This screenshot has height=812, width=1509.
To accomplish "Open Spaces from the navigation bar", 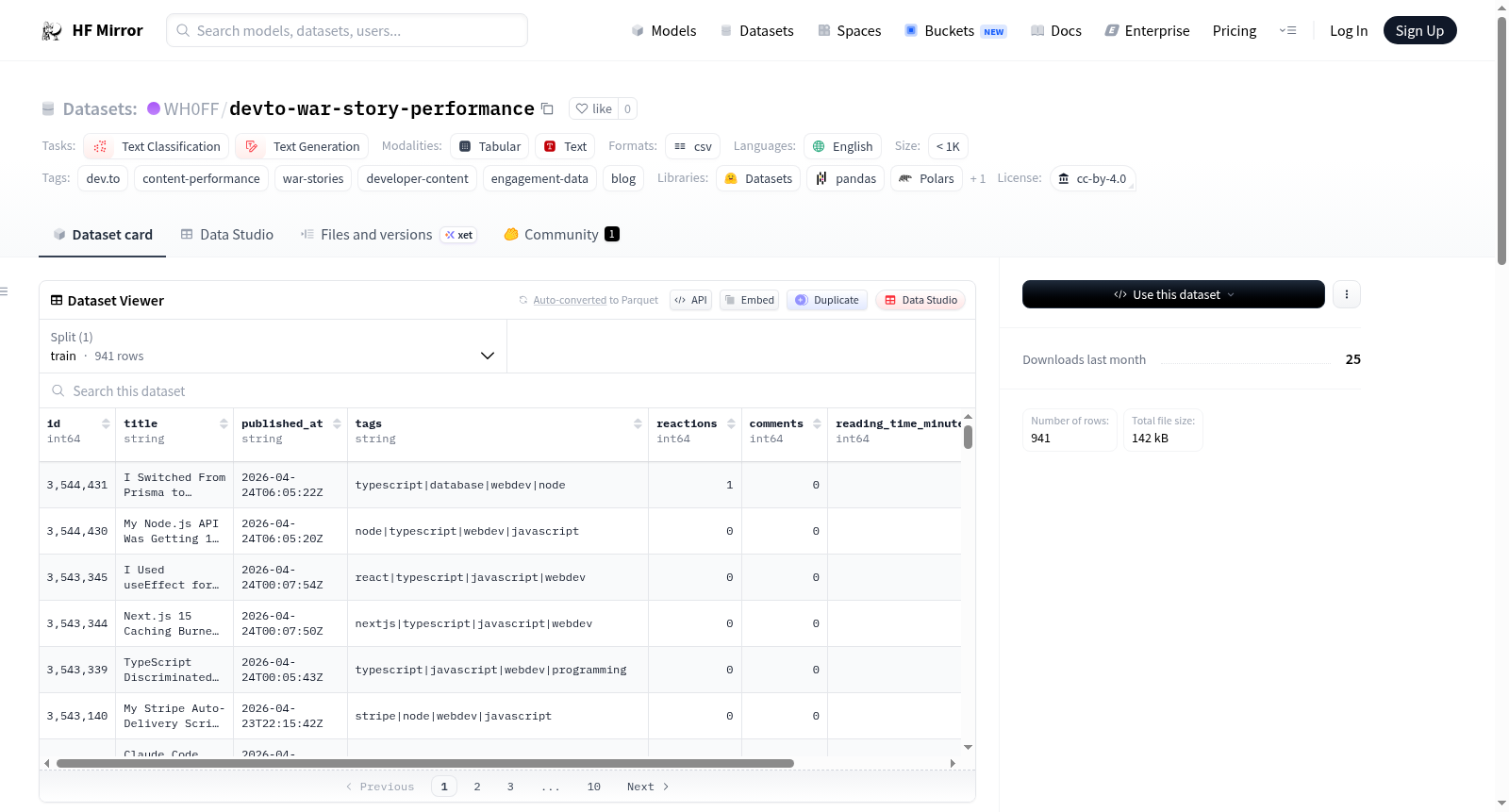I will [x=850, y=31].
